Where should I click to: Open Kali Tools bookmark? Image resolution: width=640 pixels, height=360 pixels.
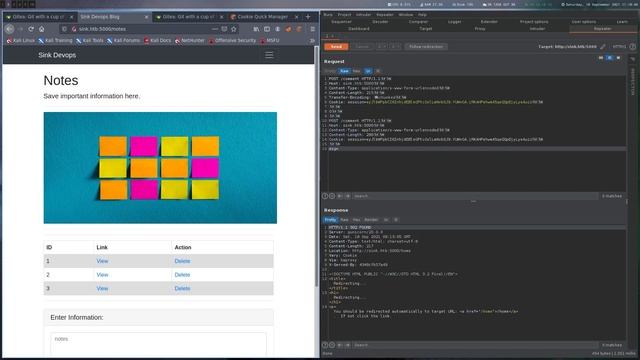click(90, 40)
